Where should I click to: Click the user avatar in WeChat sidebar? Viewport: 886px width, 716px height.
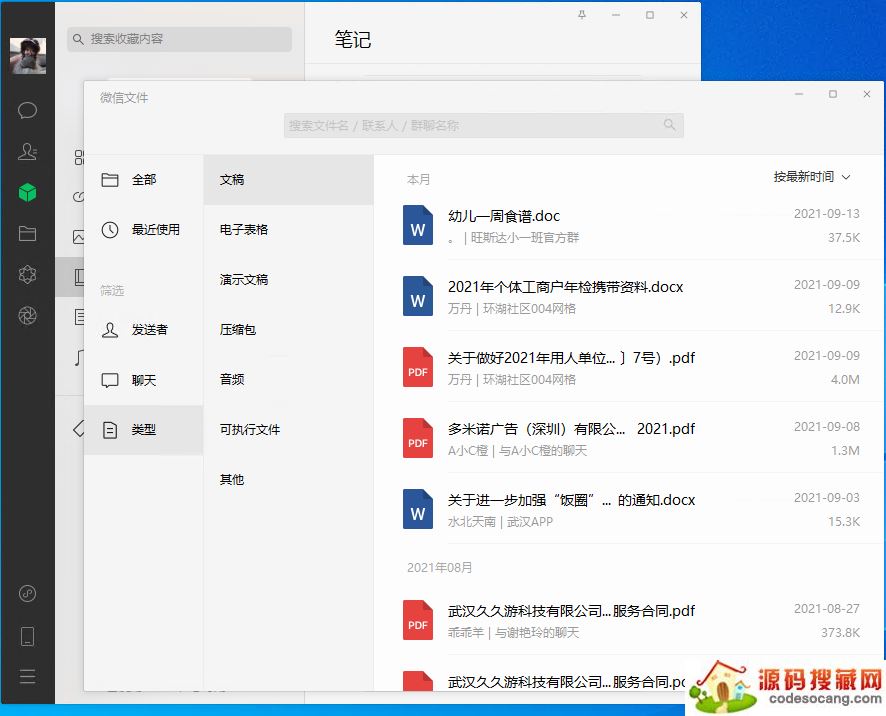[x=28, y=56]
